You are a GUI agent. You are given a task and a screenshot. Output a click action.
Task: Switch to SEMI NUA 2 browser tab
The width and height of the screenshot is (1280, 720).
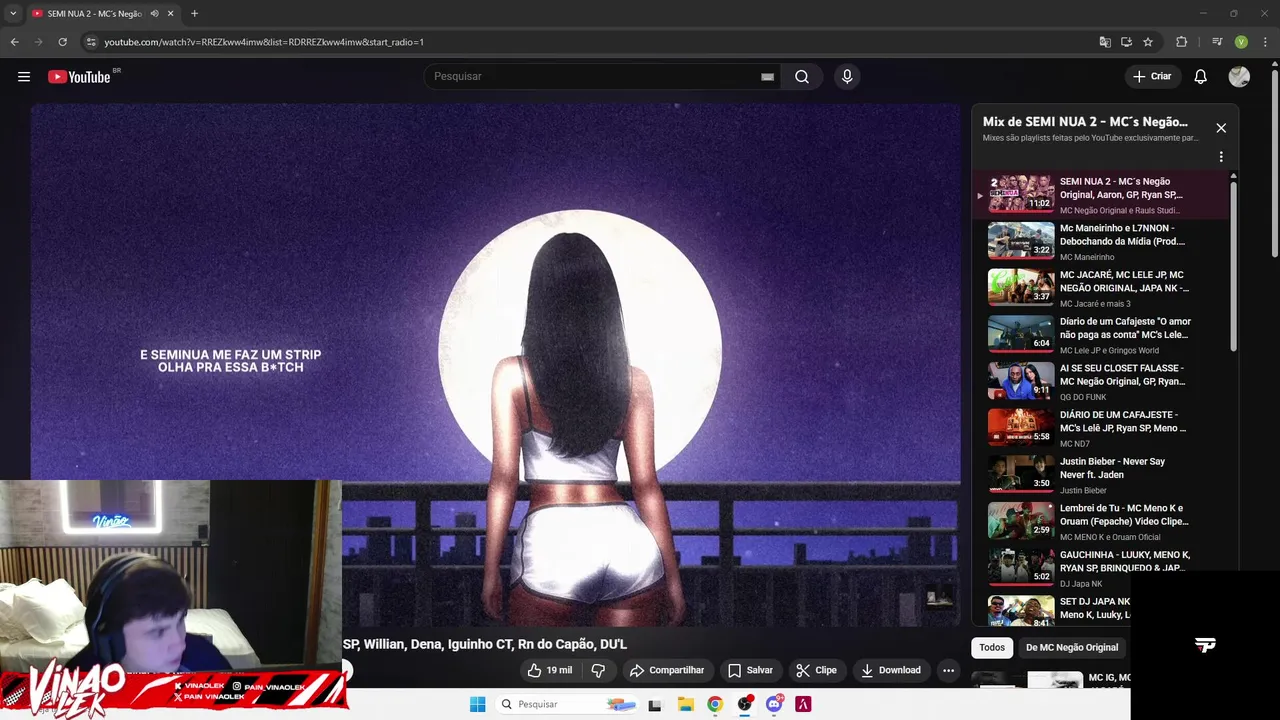tap(103, 14)
